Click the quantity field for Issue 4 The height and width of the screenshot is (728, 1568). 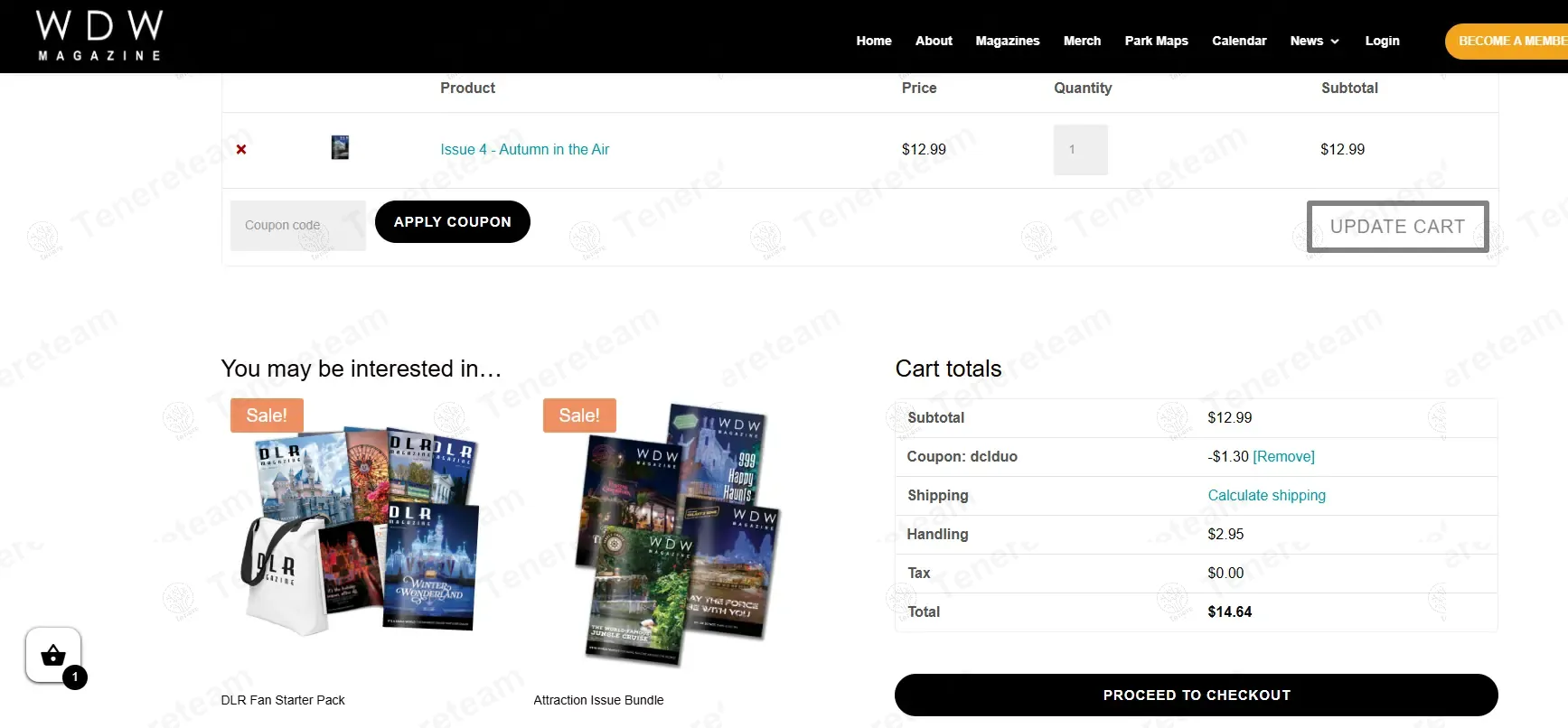click(x=1080, y=150)
